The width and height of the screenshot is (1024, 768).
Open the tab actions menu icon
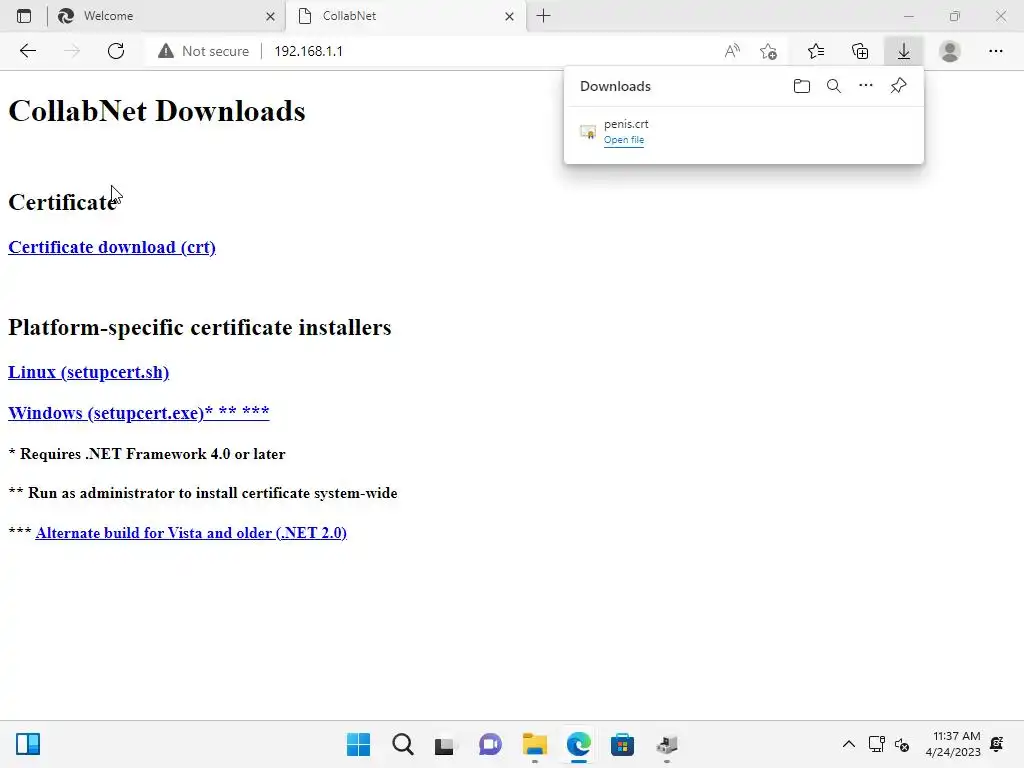pos(24,16)
